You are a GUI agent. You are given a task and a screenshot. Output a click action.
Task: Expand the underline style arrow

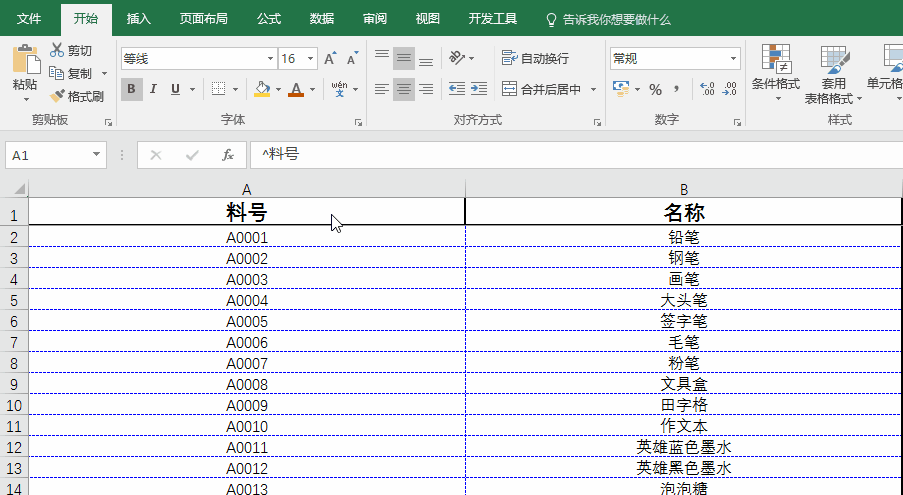pos(192,89)
